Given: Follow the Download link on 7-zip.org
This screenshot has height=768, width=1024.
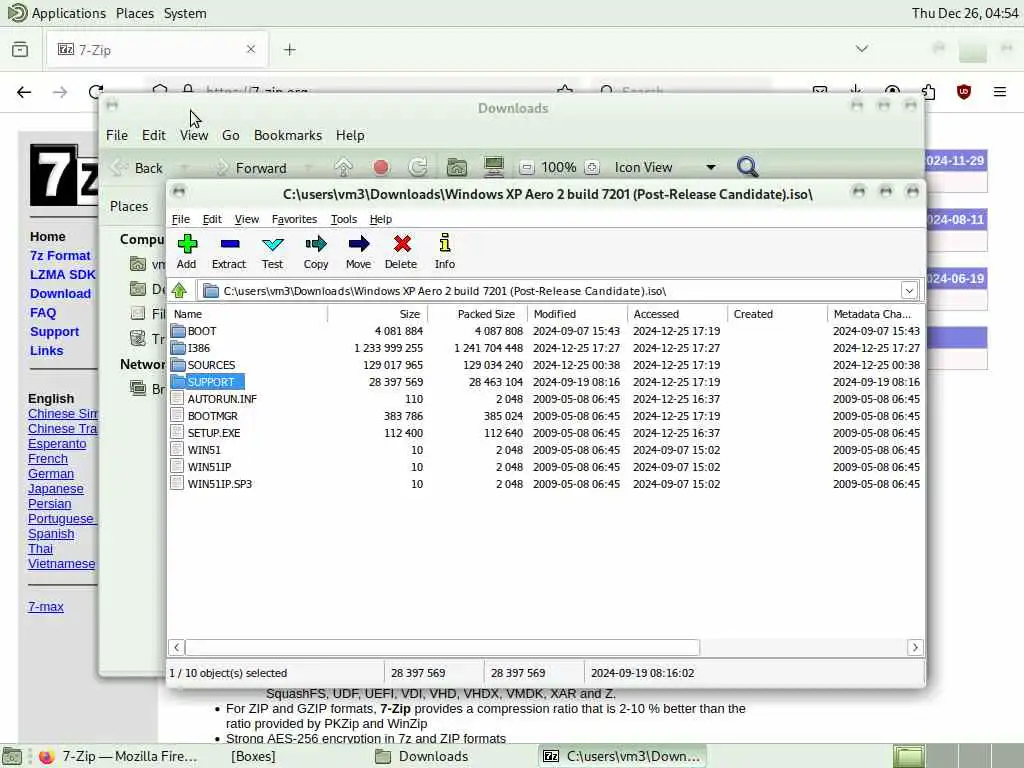Looking at the screenshot, I should coord(60,293).
